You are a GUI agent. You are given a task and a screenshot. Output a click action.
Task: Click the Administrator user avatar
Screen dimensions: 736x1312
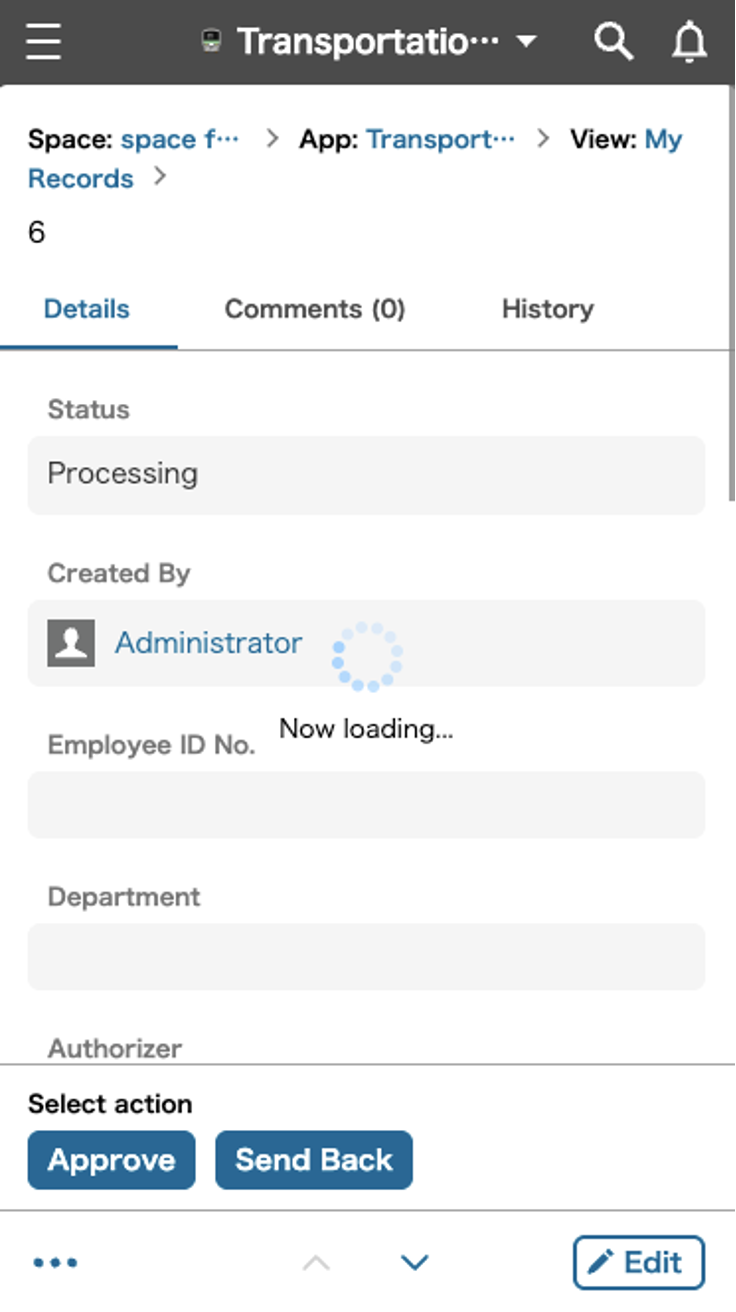coord(68,643)
